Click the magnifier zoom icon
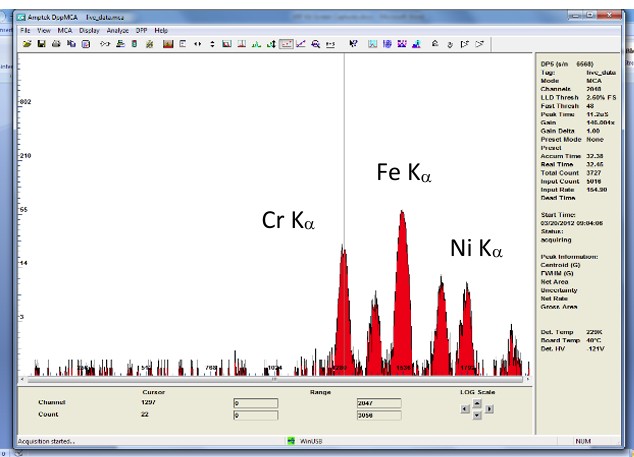This screenshot has height=457, width=634. coord(315,44)
